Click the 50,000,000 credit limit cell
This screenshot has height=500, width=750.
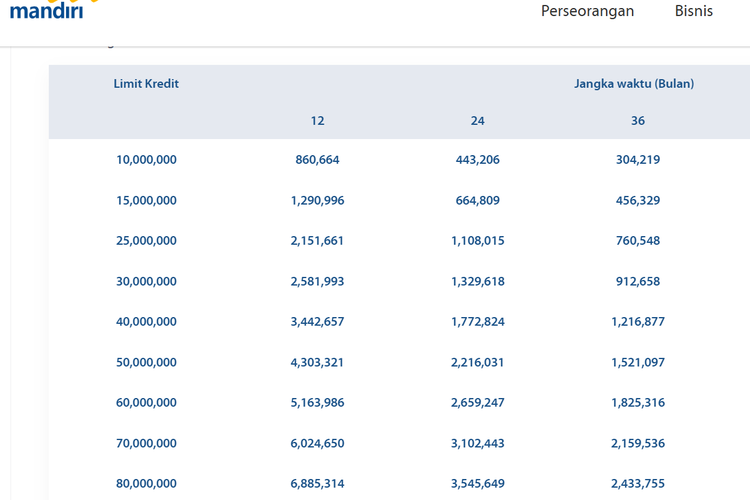click(146, 362)
